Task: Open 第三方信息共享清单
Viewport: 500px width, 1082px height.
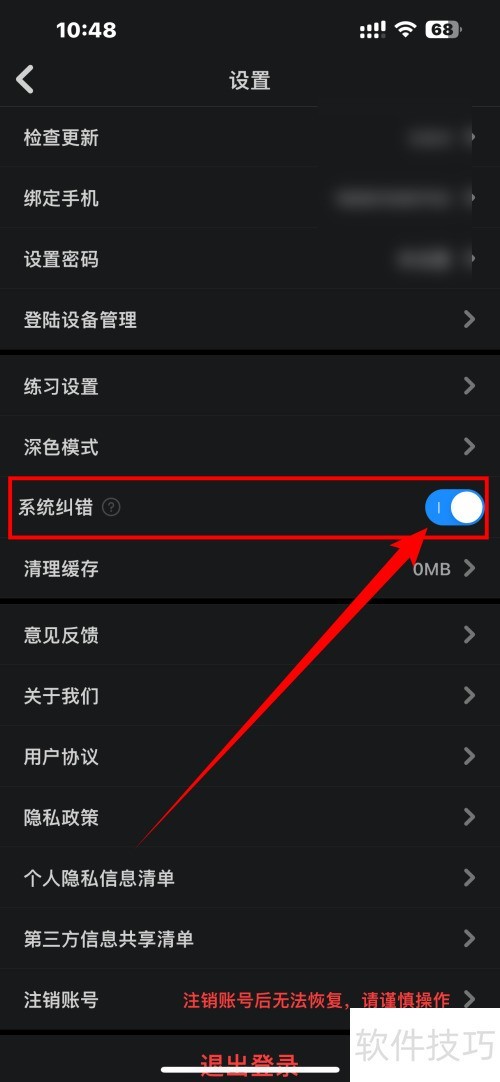Action: [250, 938]
